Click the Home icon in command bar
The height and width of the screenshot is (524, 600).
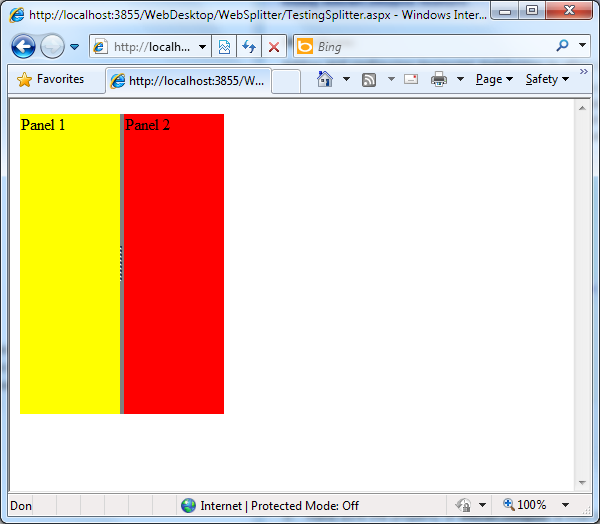click(x=324, y=79)
